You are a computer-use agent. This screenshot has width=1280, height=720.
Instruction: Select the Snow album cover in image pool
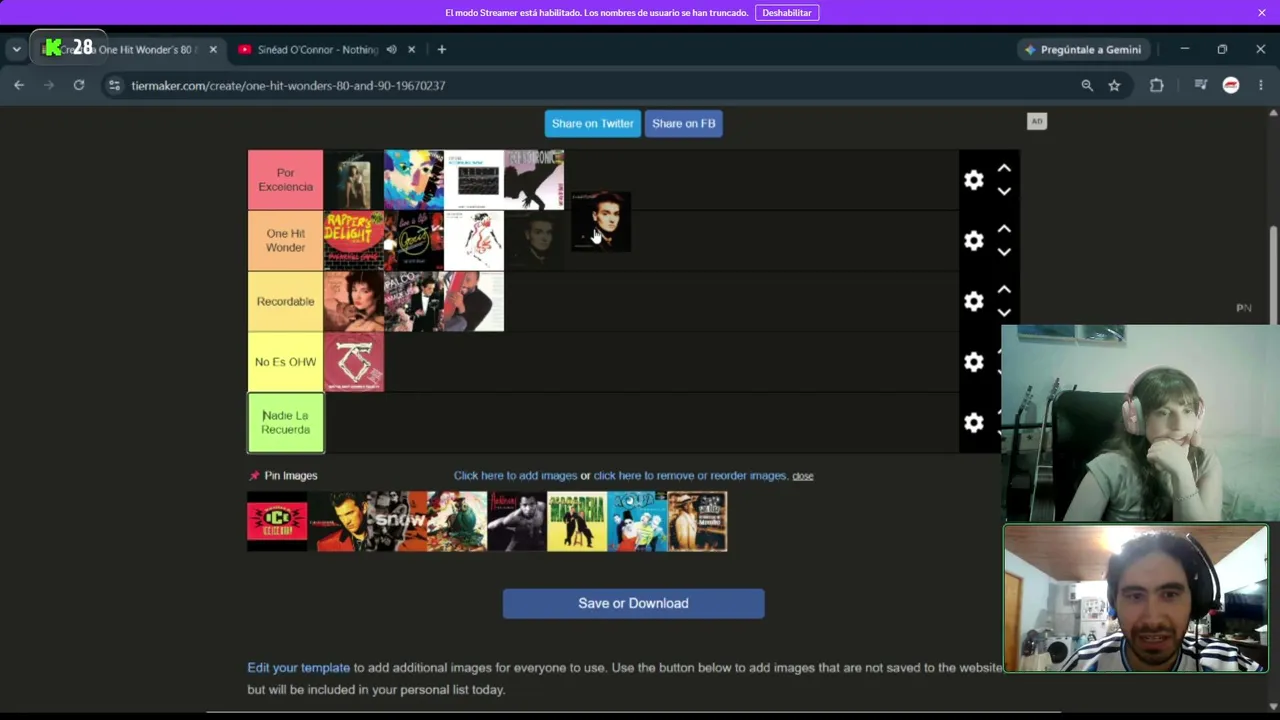397,521
